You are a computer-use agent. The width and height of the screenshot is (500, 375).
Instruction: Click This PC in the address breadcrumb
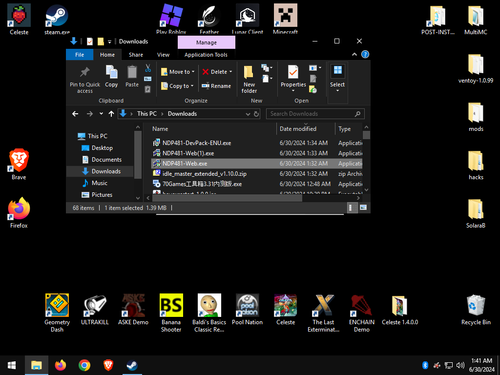[147, 114]
